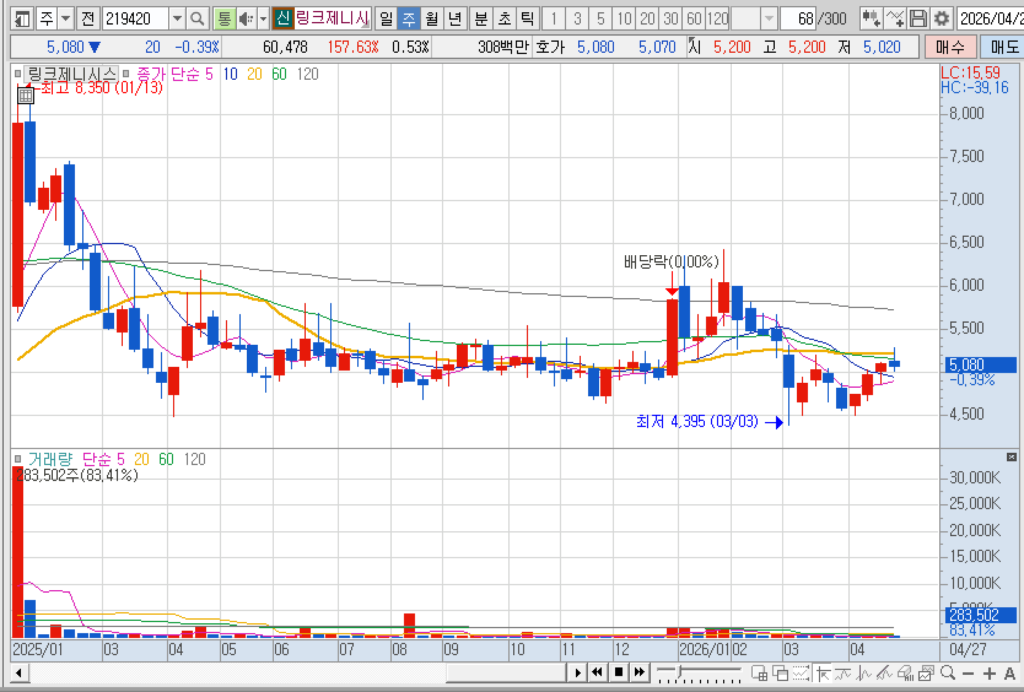1024x692 pixels.
Task: Open the interval combo box dropdown
Action: [769, 18]
